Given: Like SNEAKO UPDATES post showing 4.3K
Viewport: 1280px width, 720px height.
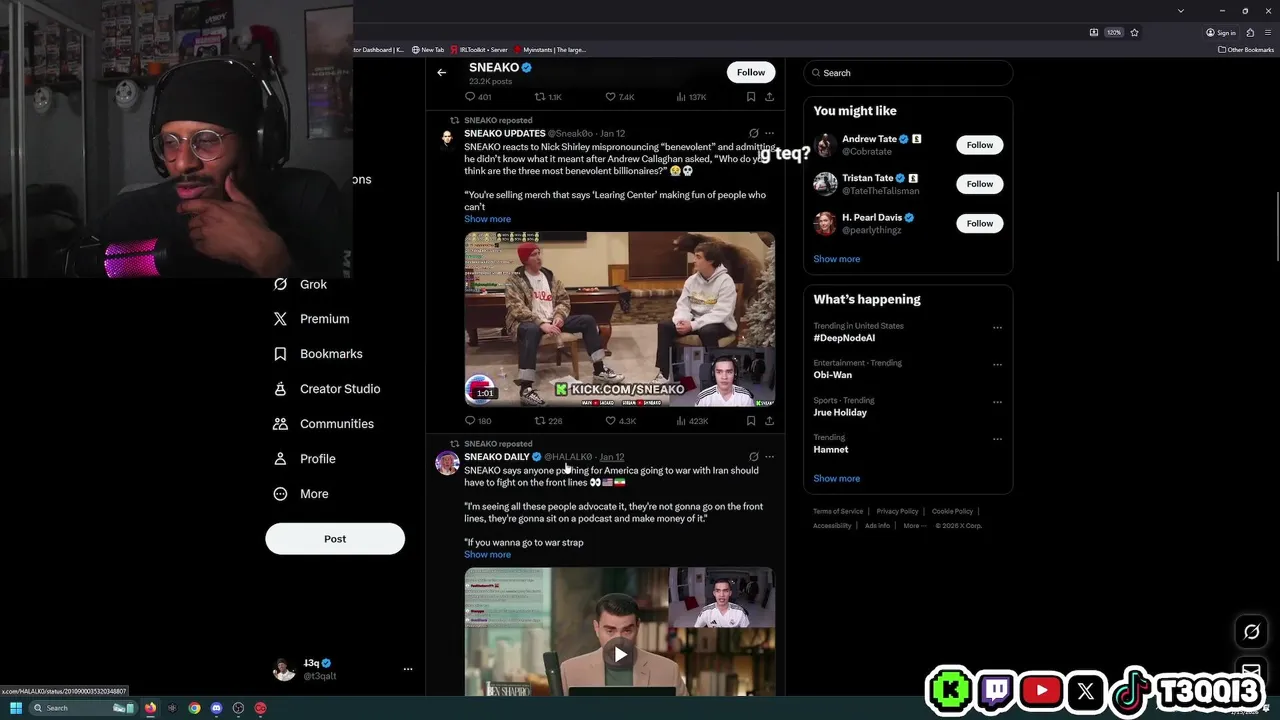Looking at the screenshot, I should (620, 421).
